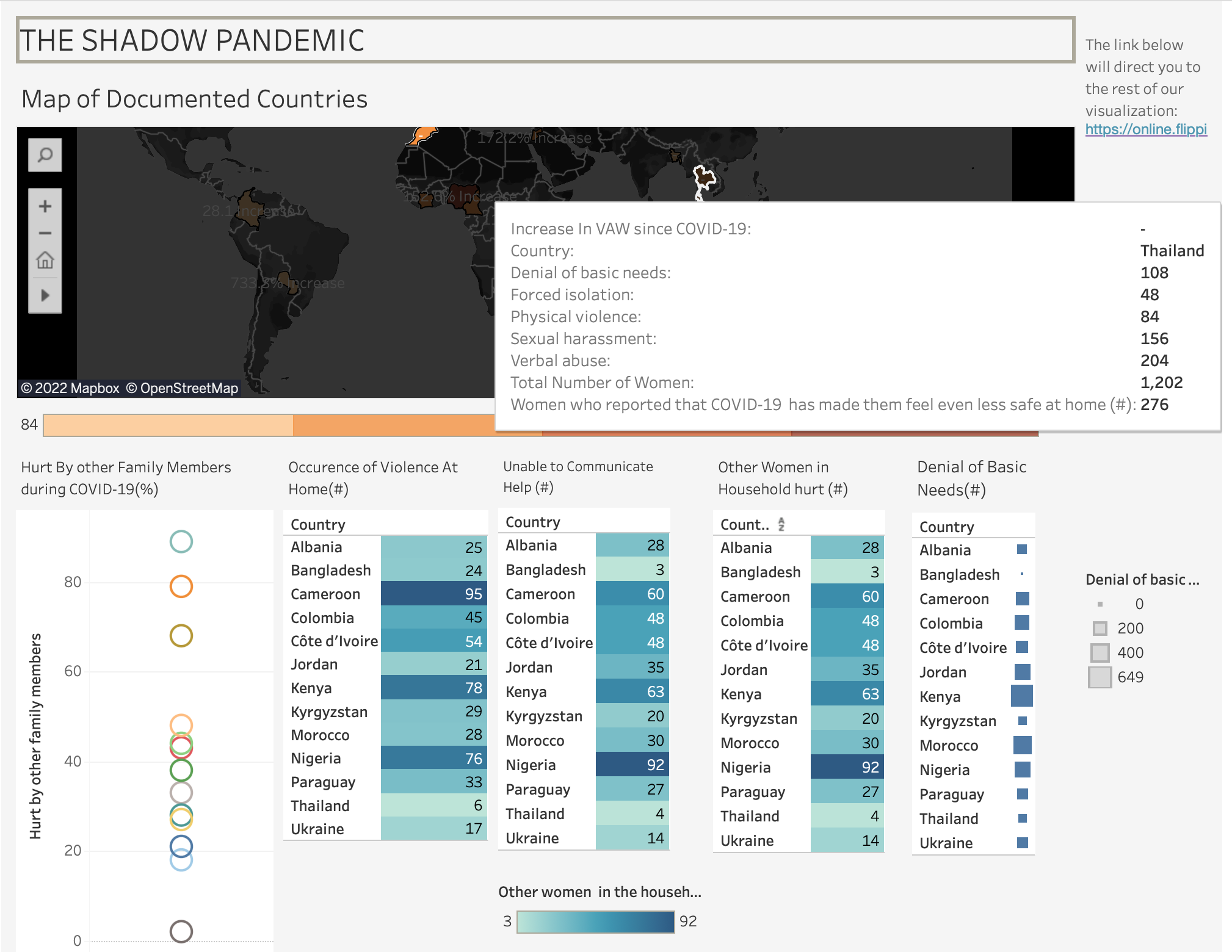The image size is (1232, 952).
Task: Expand map tools with the arrow icon
Action: click(x=45, y=295)
